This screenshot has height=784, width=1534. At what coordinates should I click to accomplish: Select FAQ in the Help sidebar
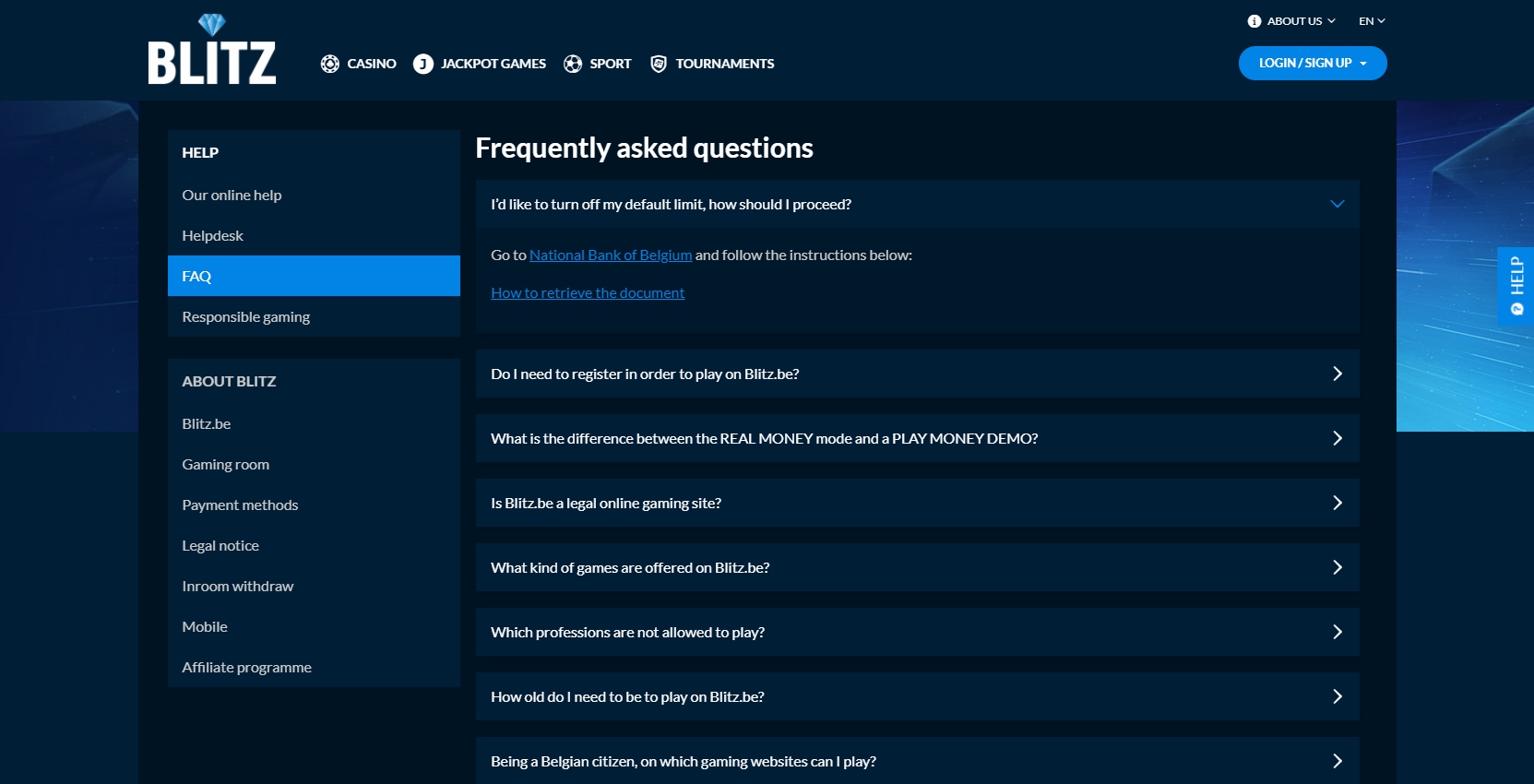314,276
